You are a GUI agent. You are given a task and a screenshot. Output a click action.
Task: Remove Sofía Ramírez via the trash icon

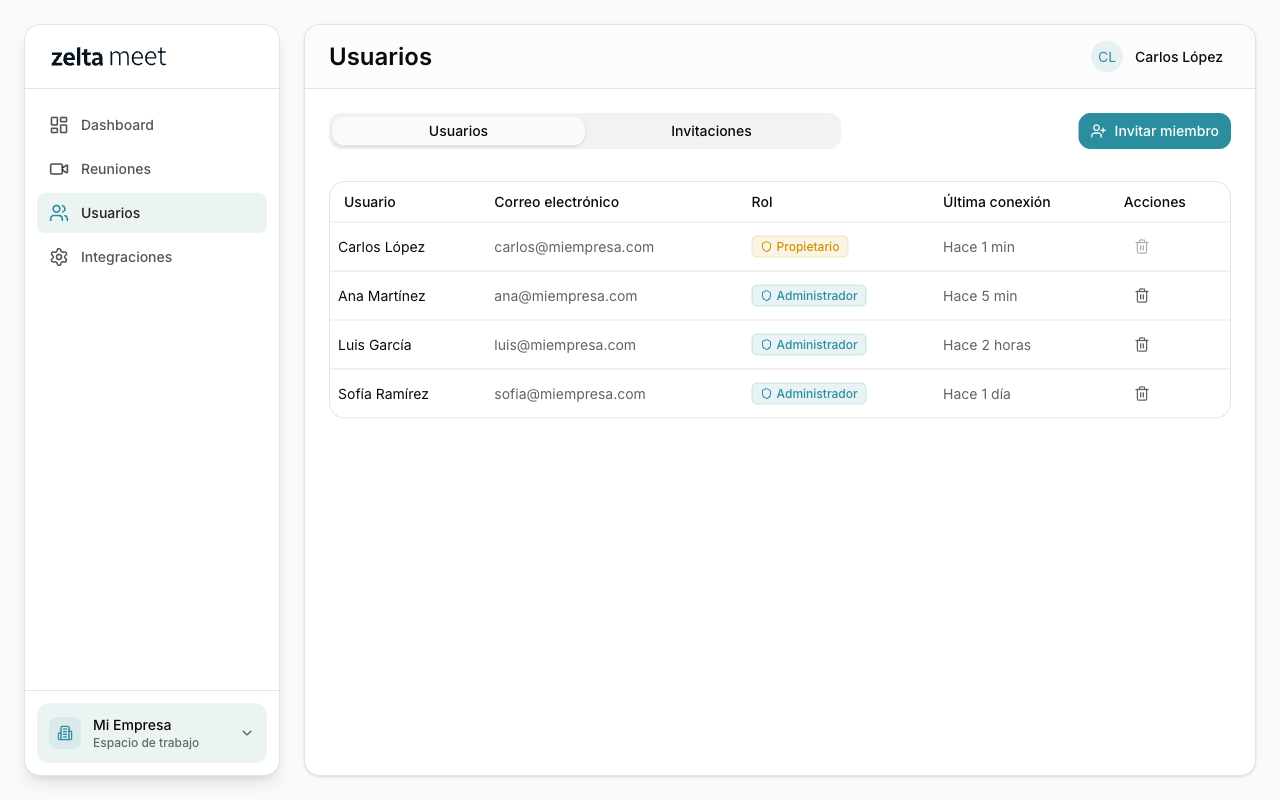[1141, 393]
